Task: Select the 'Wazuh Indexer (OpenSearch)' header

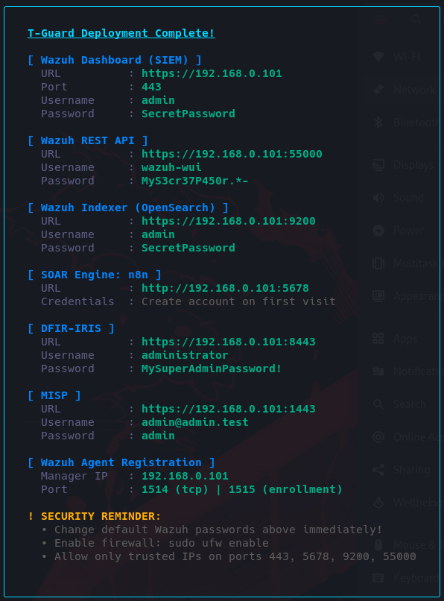Action: pyautogui.click(x=128, y=208)
